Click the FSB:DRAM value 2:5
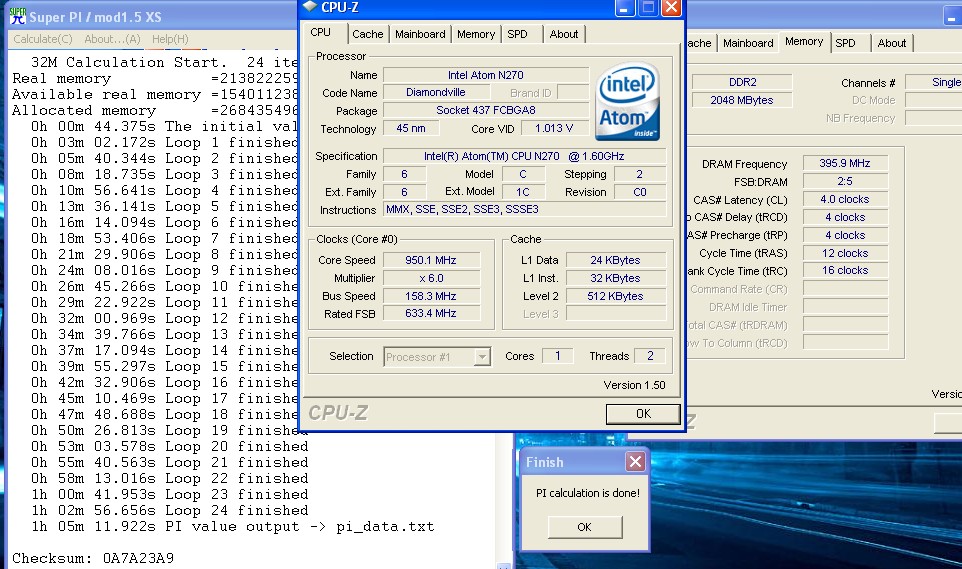This screenshot has width=962, height=569. [845, 181]
